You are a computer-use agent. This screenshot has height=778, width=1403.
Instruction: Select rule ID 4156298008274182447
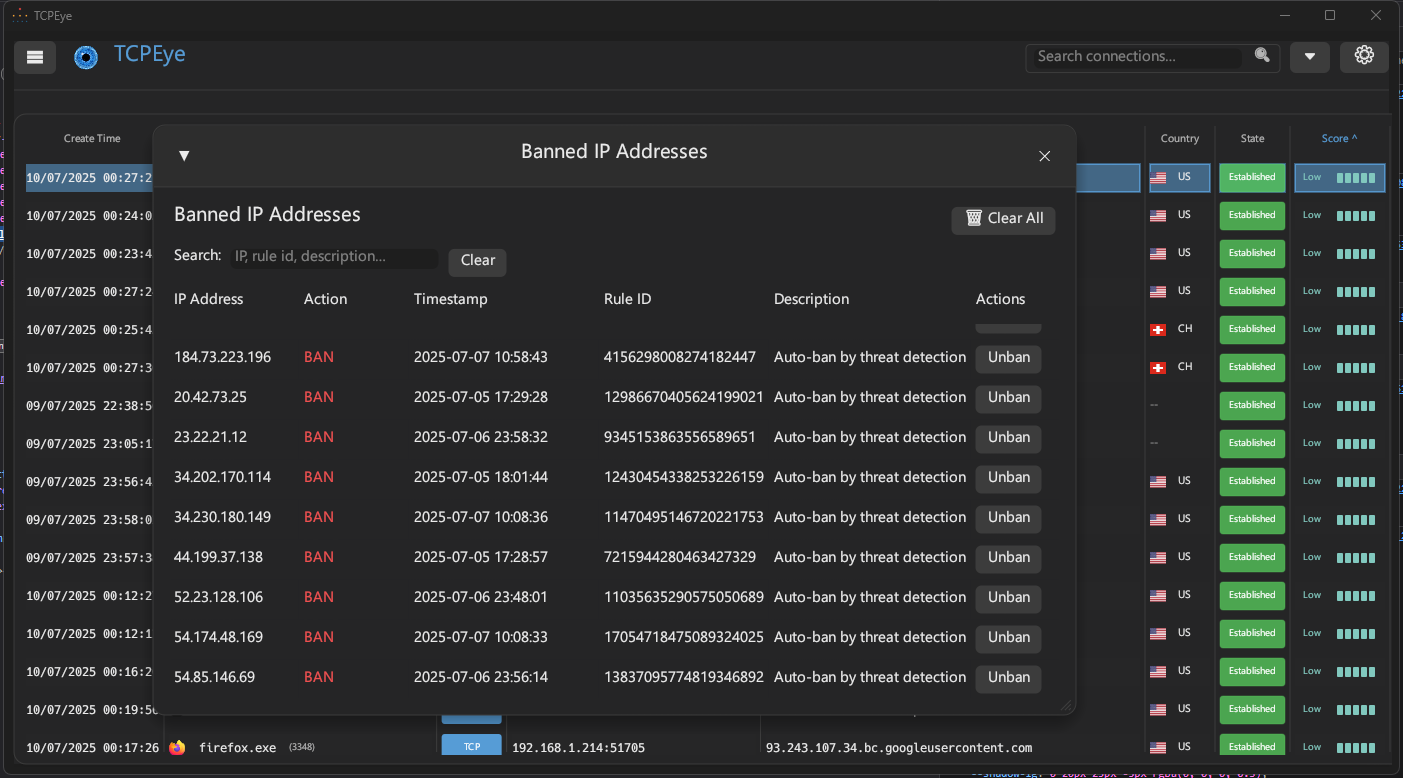680,357
